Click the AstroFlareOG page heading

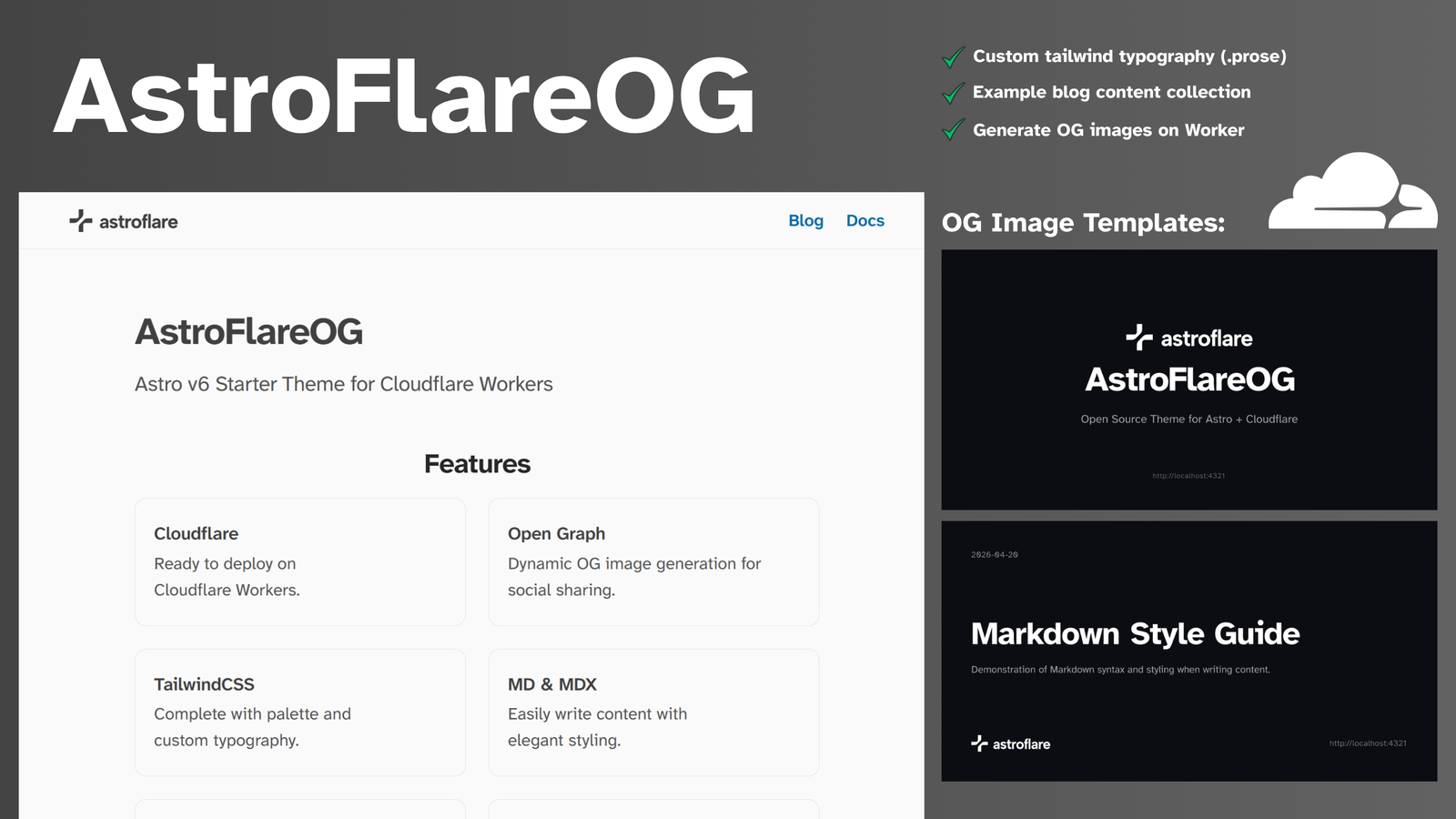click(248, 332)
